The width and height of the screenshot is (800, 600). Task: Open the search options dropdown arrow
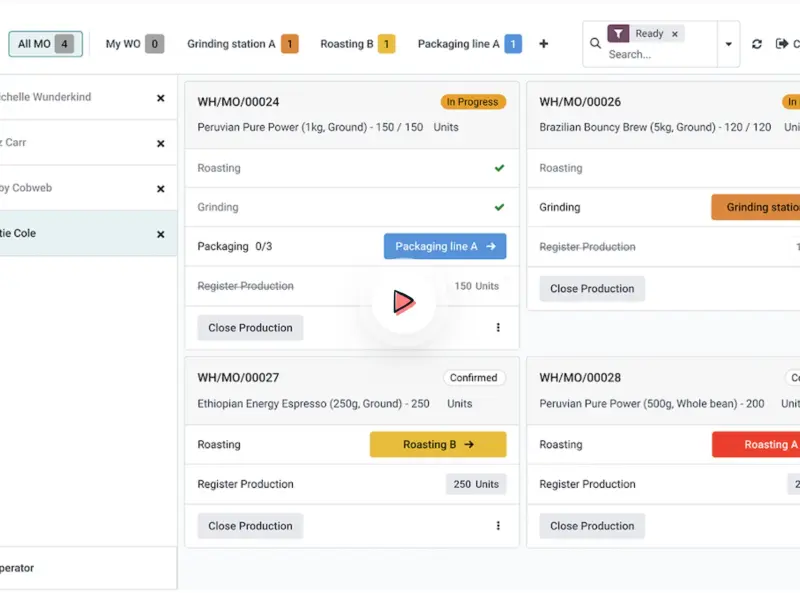pyautogui.click(x=728, y=45)
